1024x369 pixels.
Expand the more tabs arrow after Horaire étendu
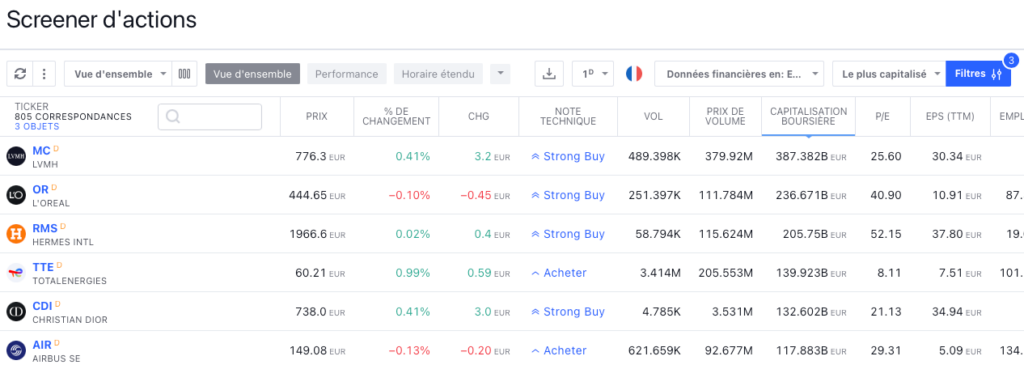(500, 73)
